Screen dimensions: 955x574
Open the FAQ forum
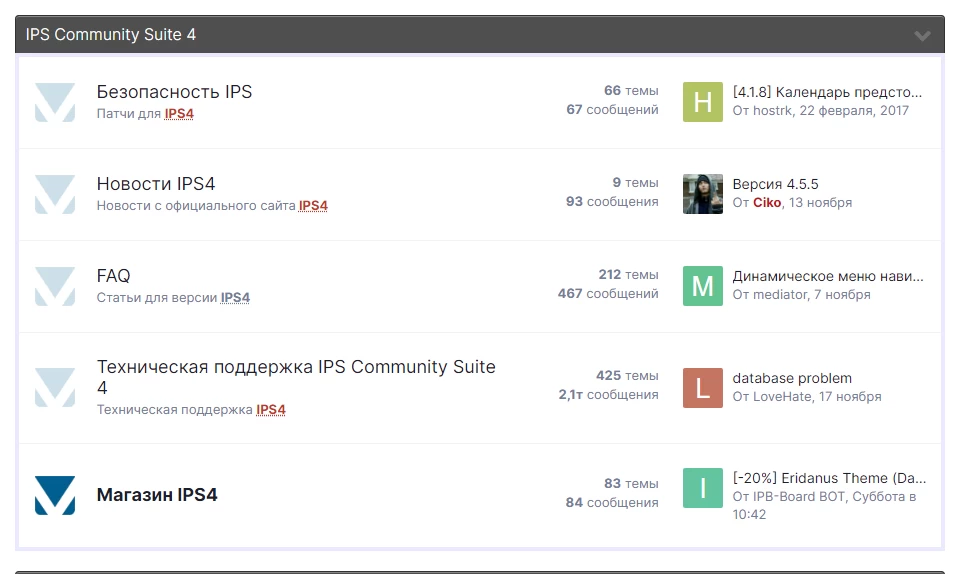tap(113, 275)
